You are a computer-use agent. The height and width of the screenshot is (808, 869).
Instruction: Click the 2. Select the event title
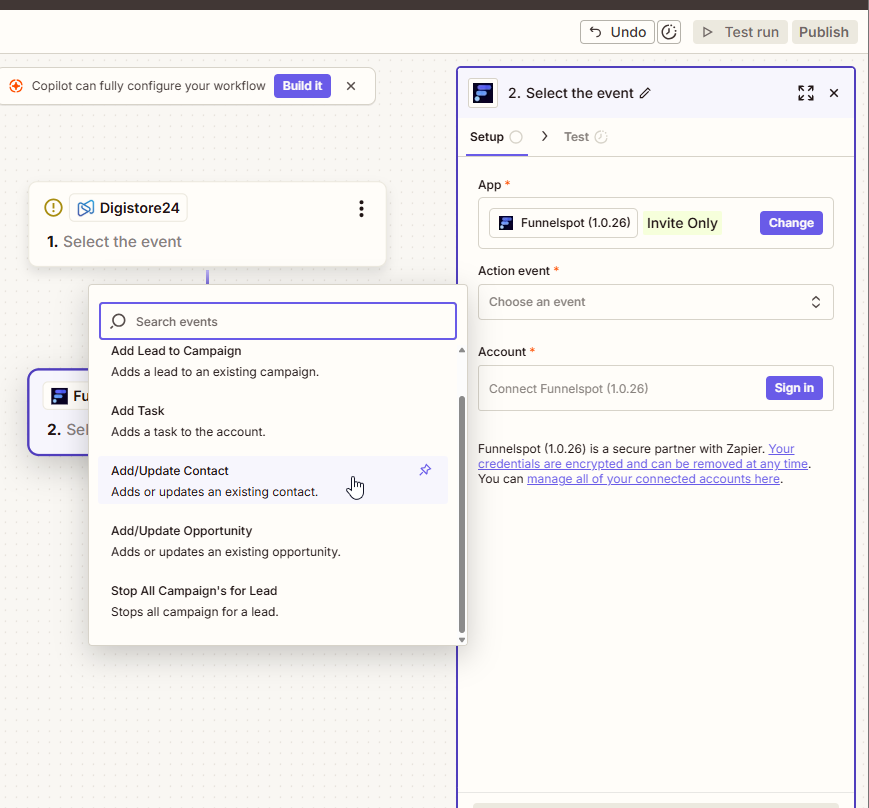(x=570, y=93)
